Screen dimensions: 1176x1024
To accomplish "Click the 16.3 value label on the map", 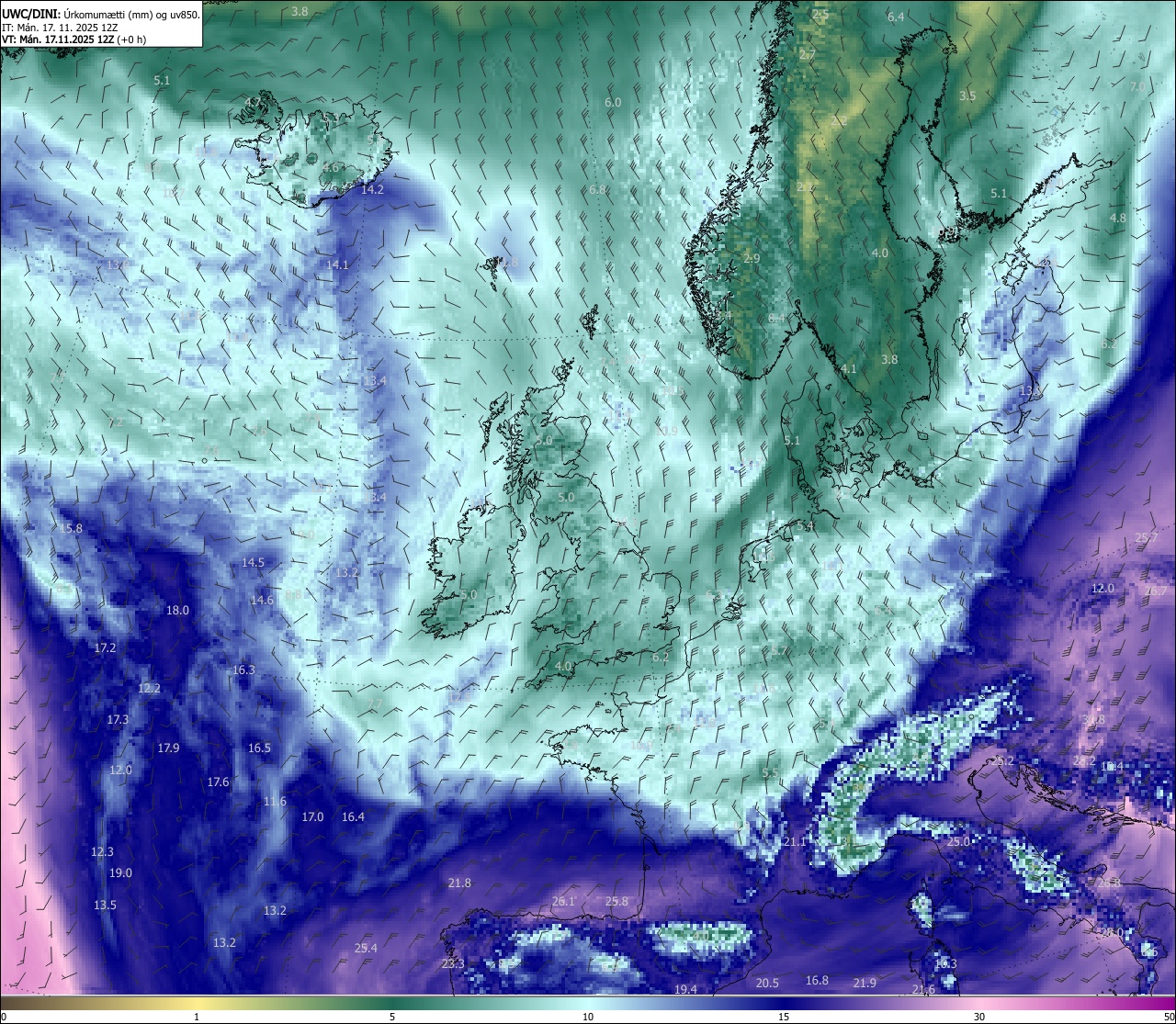I will point(243,670).
